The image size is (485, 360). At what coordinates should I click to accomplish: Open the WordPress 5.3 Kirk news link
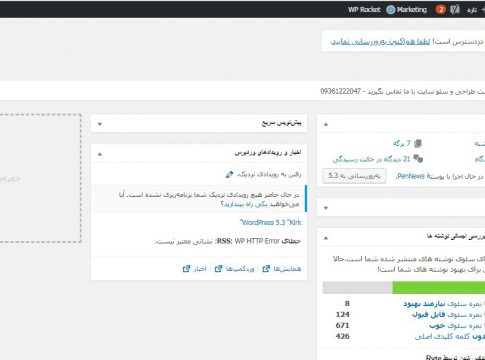click(271, 222)
